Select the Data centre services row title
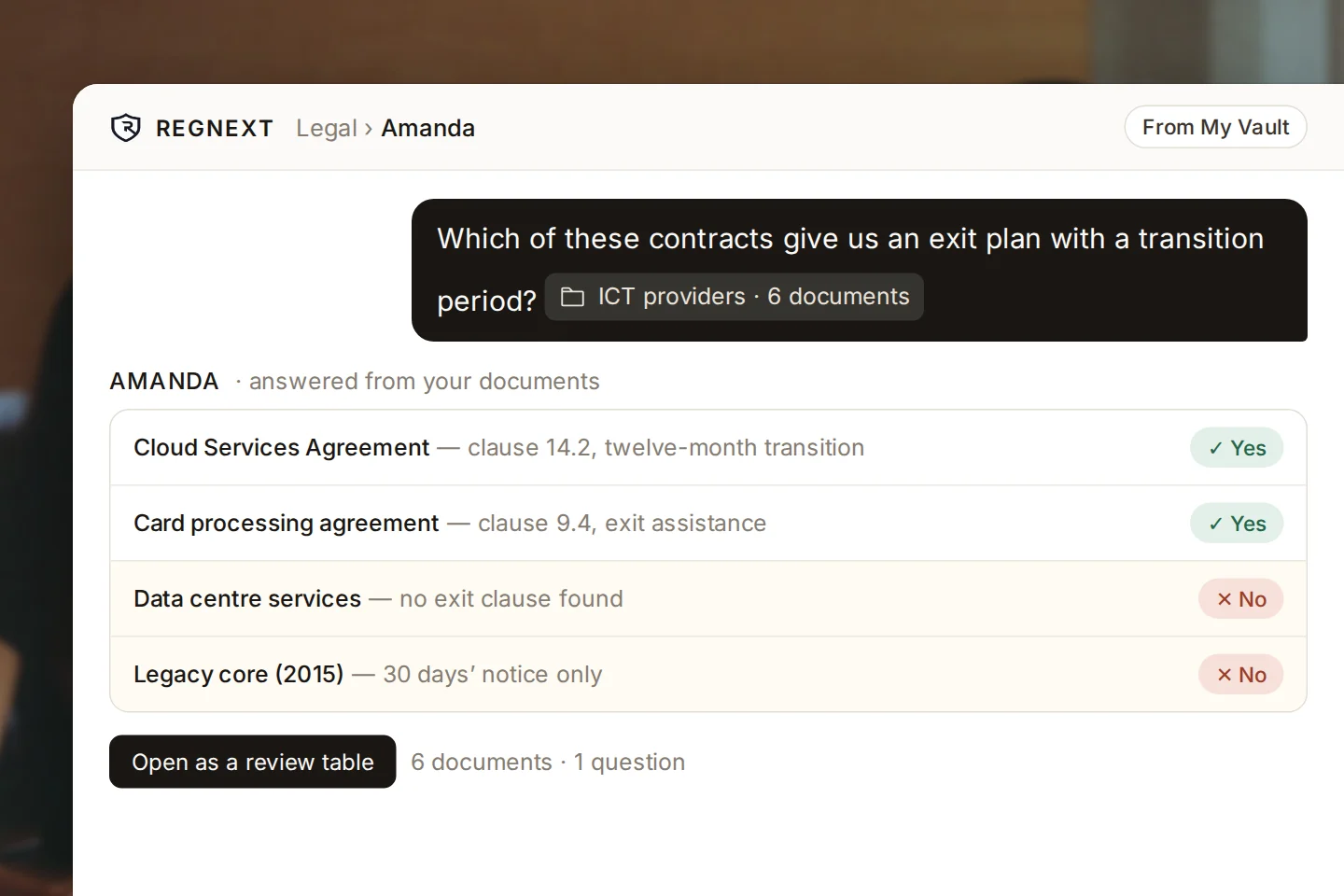The image size is (1344, 896). [247, 599]
